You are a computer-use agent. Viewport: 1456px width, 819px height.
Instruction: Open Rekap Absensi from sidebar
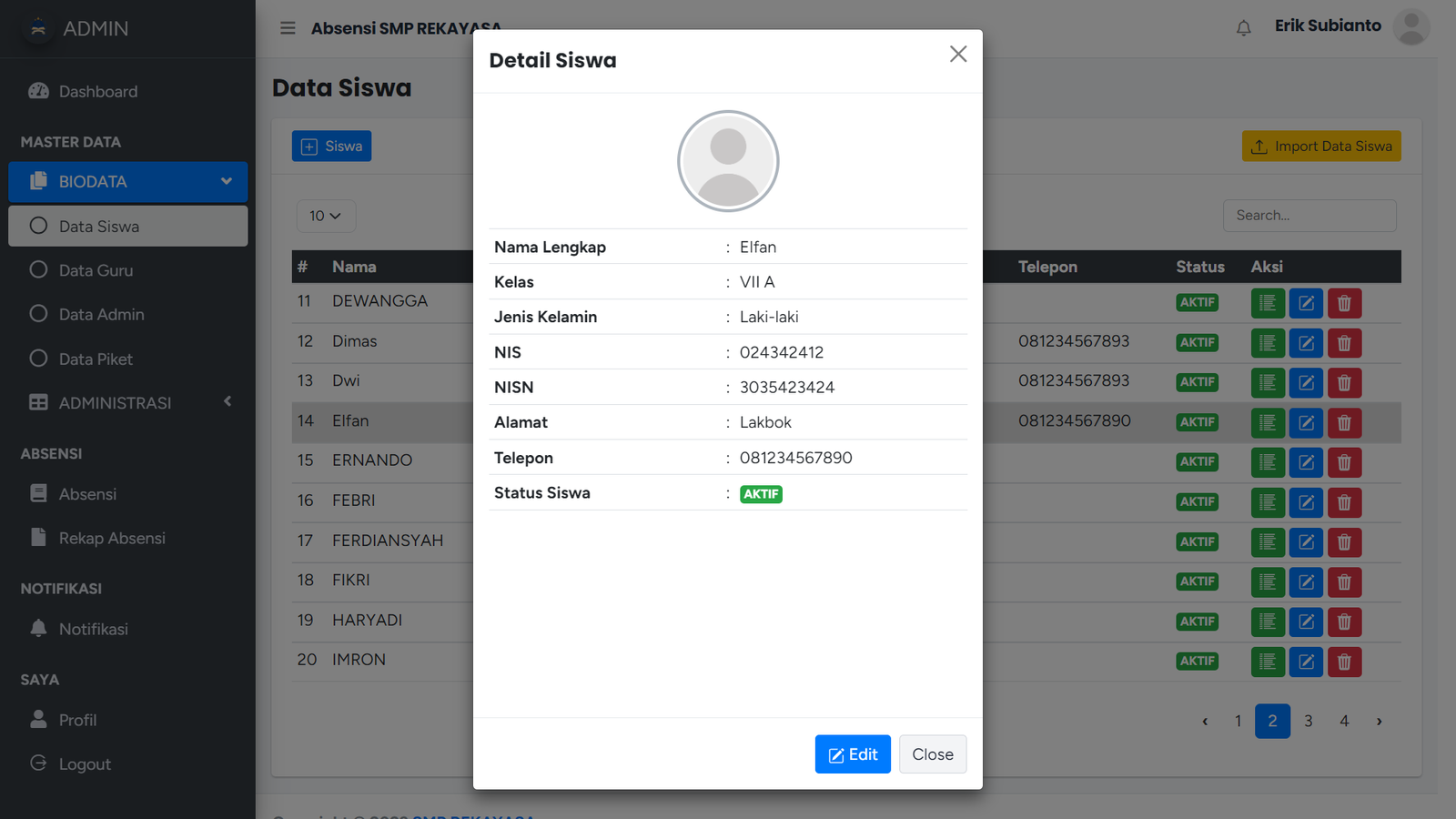pos(112,539)
